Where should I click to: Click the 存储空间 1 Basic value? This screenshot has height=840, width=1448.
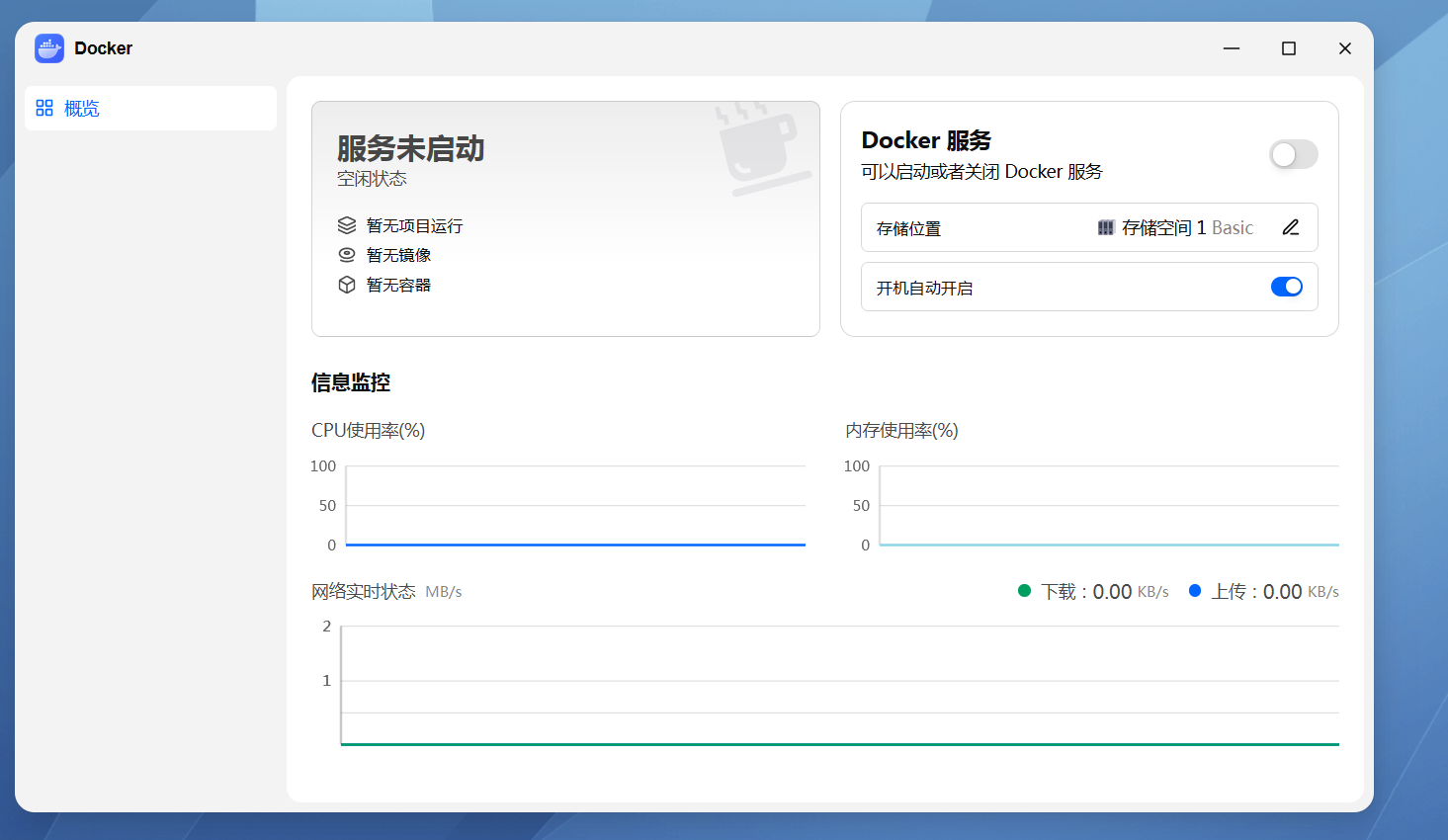click(1187, 227)
